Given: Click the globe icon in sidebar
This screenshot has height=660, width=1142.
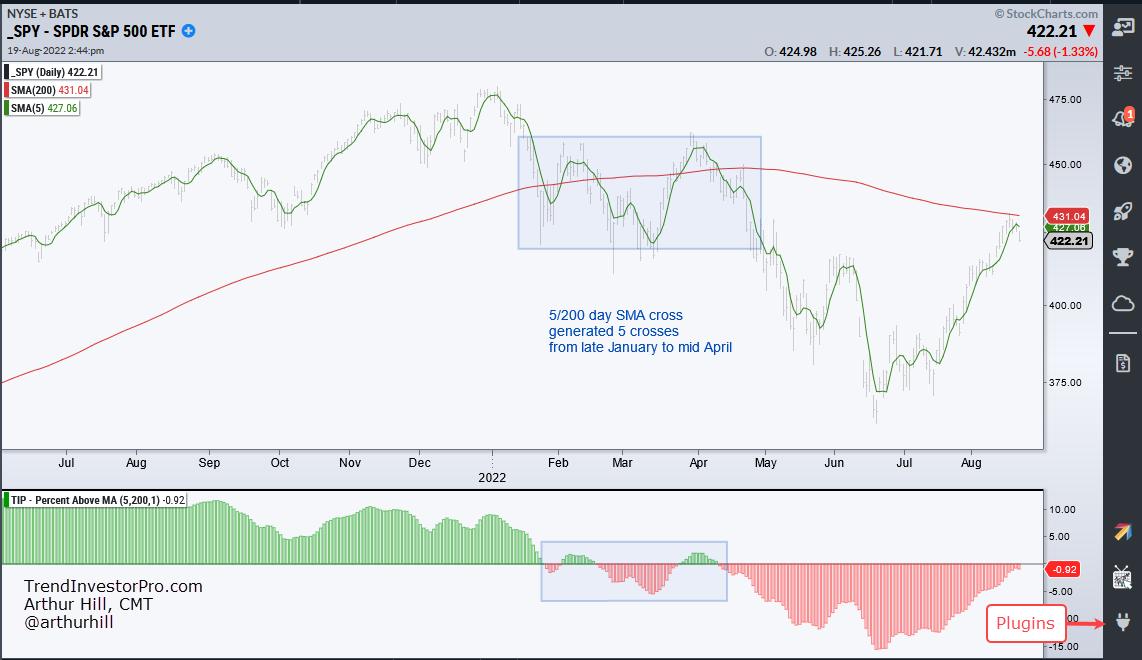Looking at the screenshot, I should pyautogui.click(x=1122, y=165).
